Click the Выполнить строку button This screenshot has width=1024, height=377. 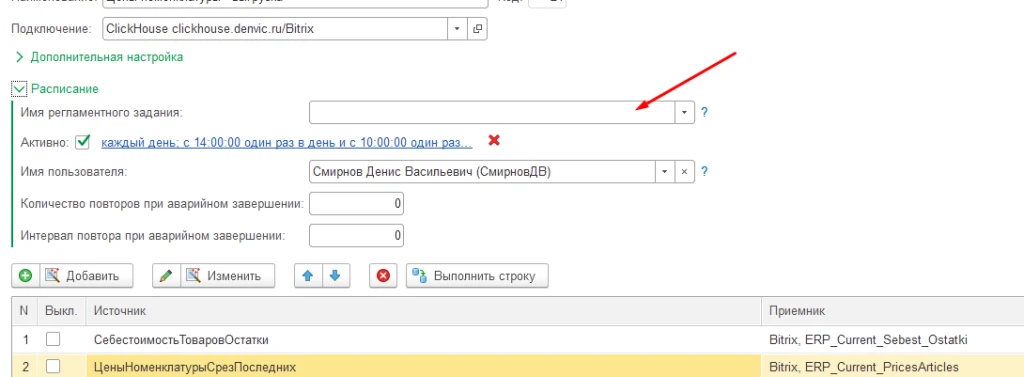coord(477,276)
